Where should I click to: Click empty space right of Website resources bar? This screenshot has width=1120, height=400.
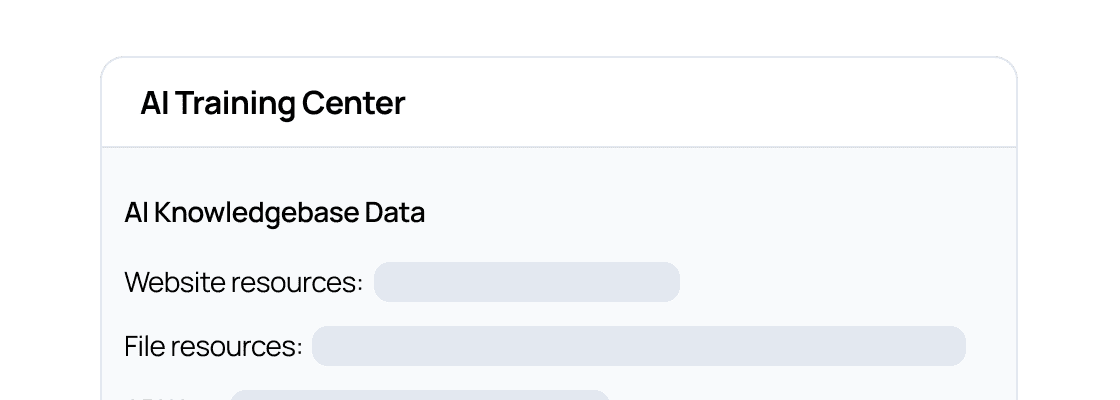(x=840, y=282)
